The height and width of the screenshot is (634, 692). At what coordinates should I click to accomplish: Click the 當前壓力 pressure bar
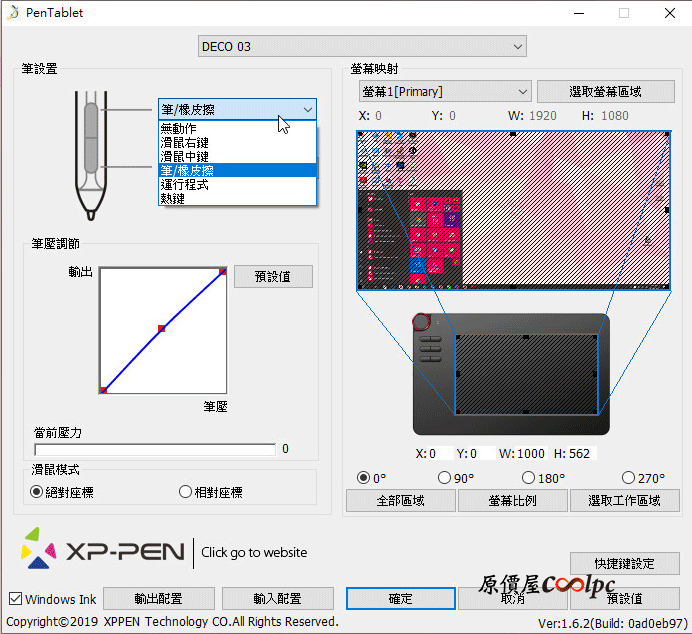click(155, 449)
